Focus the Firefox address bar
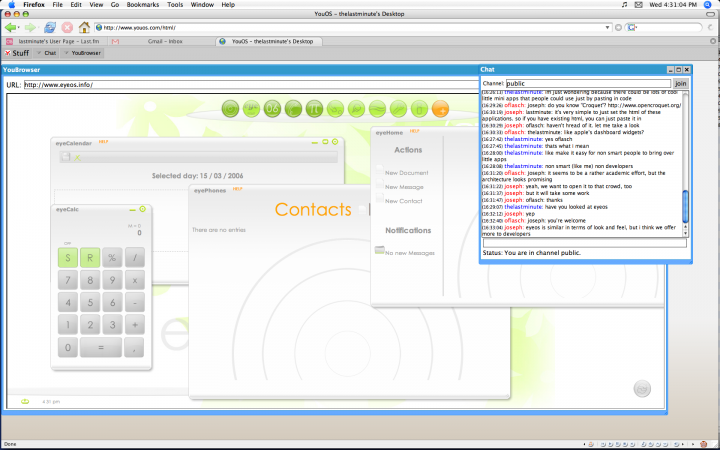Screen dimensions: 720x450 [x=353, y=28]
